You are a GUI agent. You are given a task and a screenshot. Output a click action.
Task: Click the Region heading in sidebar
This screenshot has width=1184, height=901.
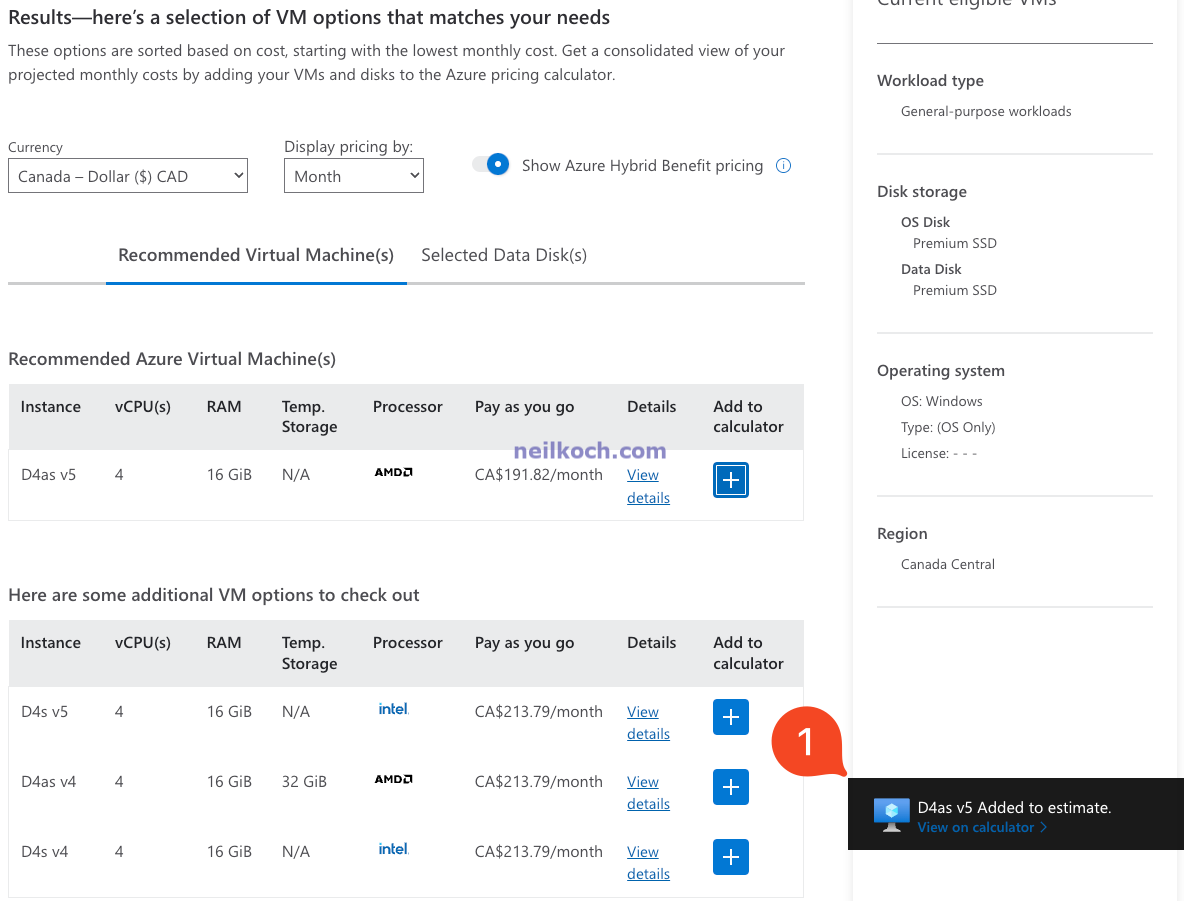[x=902, y=534]
